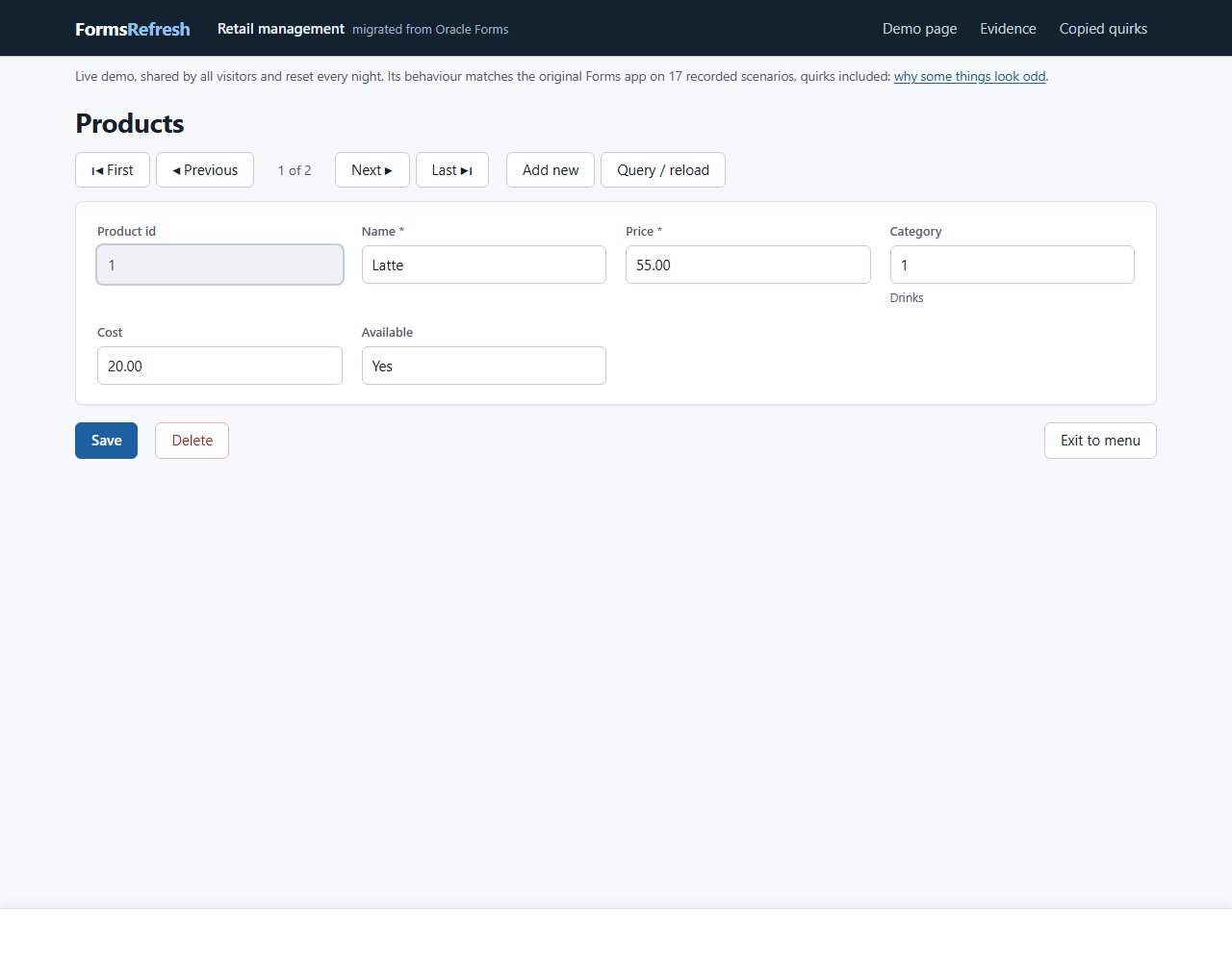Edit the Category field
This screenshot has height=962, width=1232.
point(1013,265)
